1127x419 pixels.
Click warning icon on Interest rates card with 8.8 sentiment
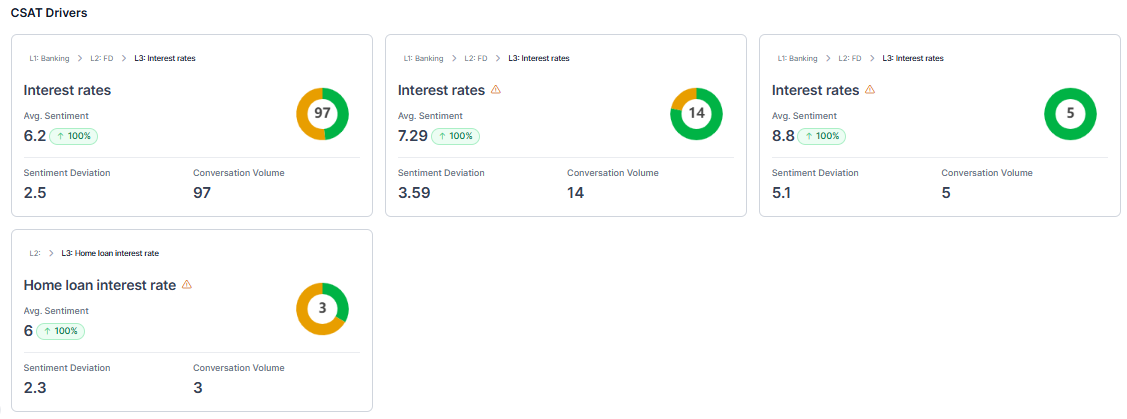870,90
